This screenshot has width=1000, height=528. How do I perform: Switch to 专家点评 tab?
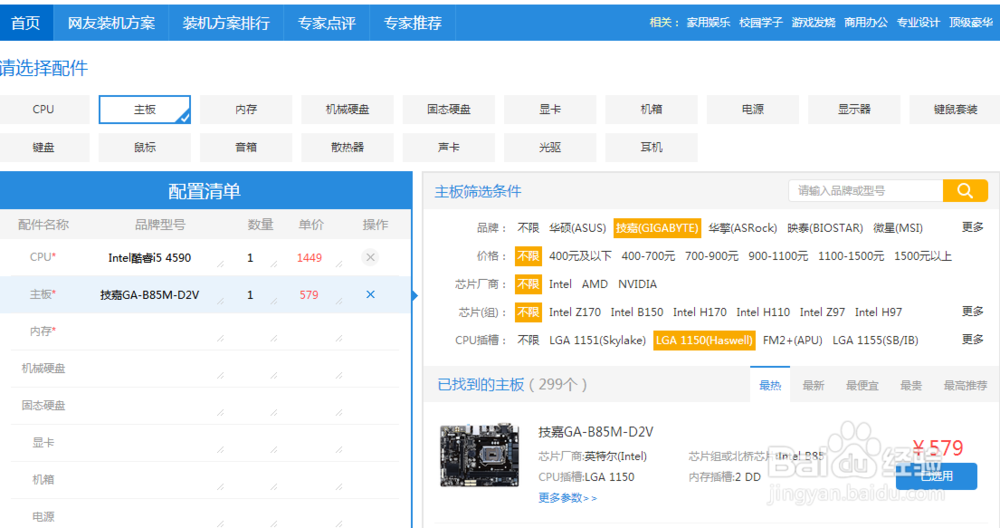click(x=327, y=23)
